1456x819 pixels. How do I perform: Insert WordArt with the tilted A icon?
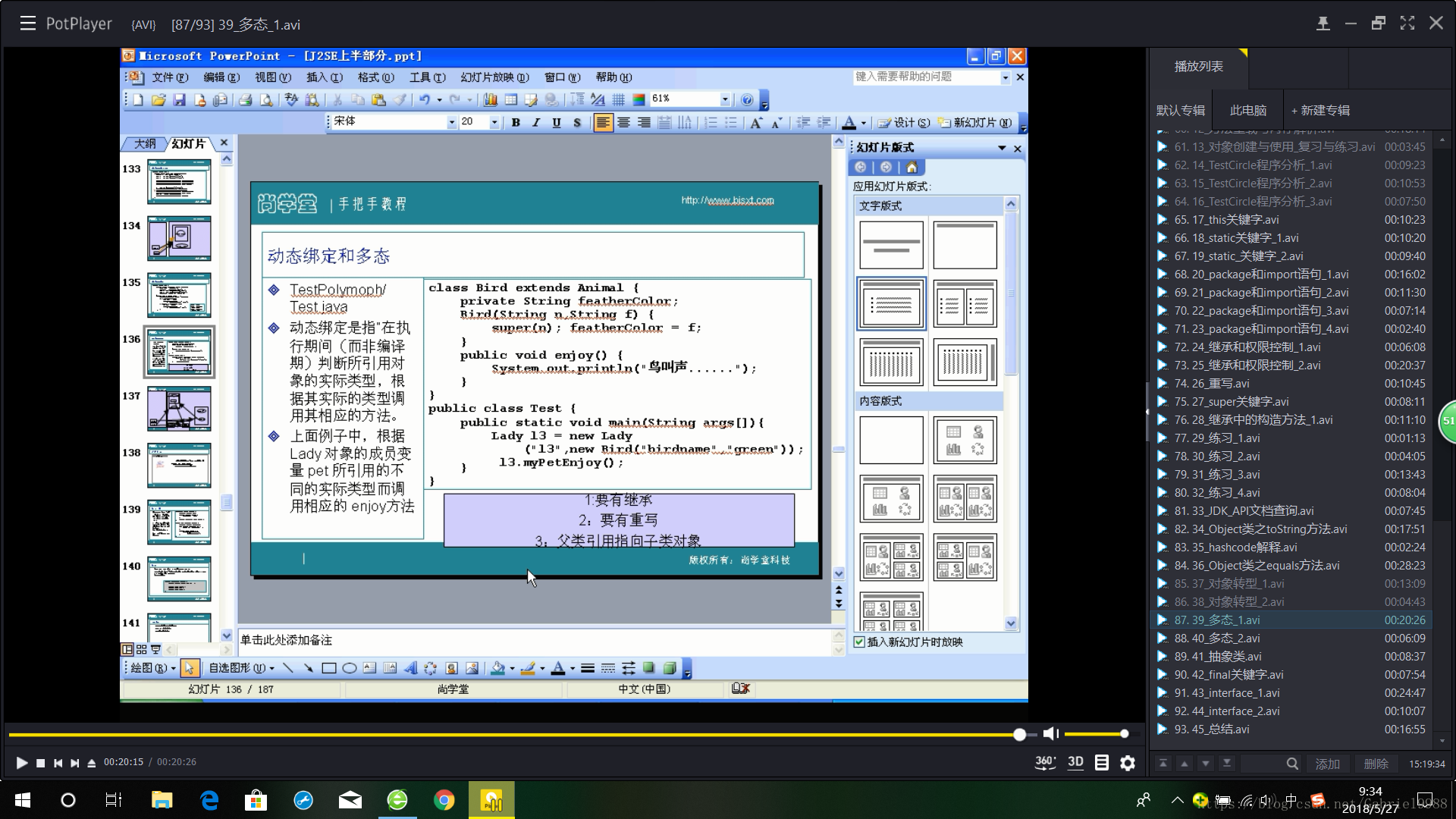410,668
